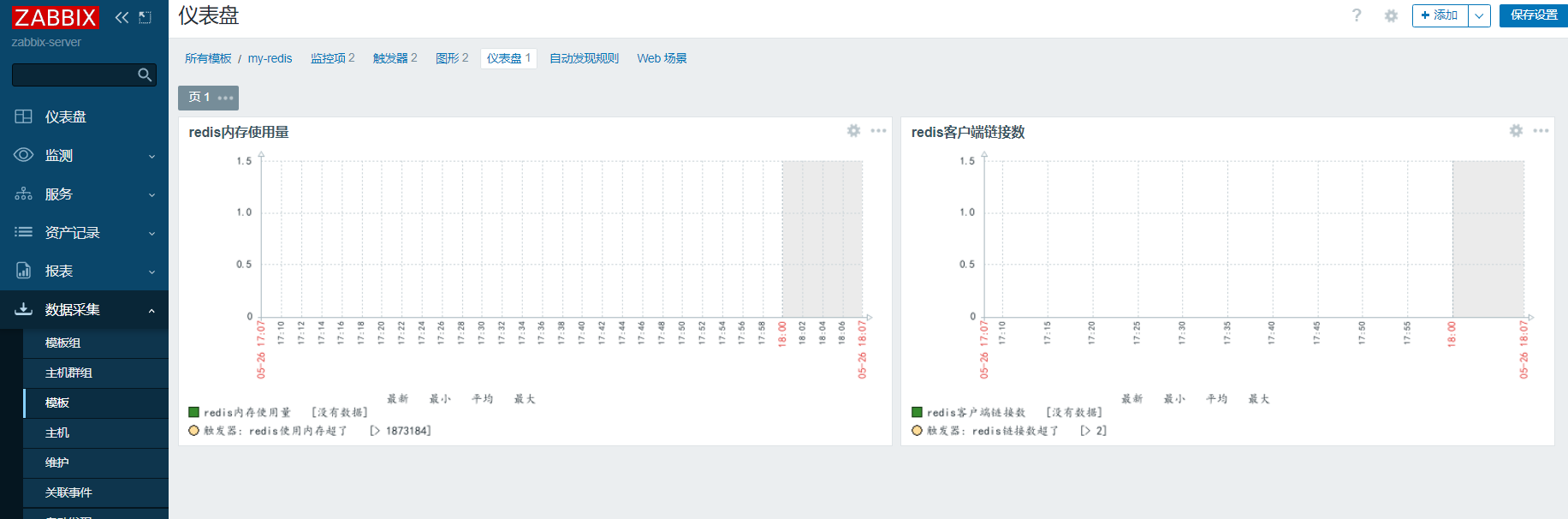Expand the 资产记录 menu chevron

[x=151, y=233]
